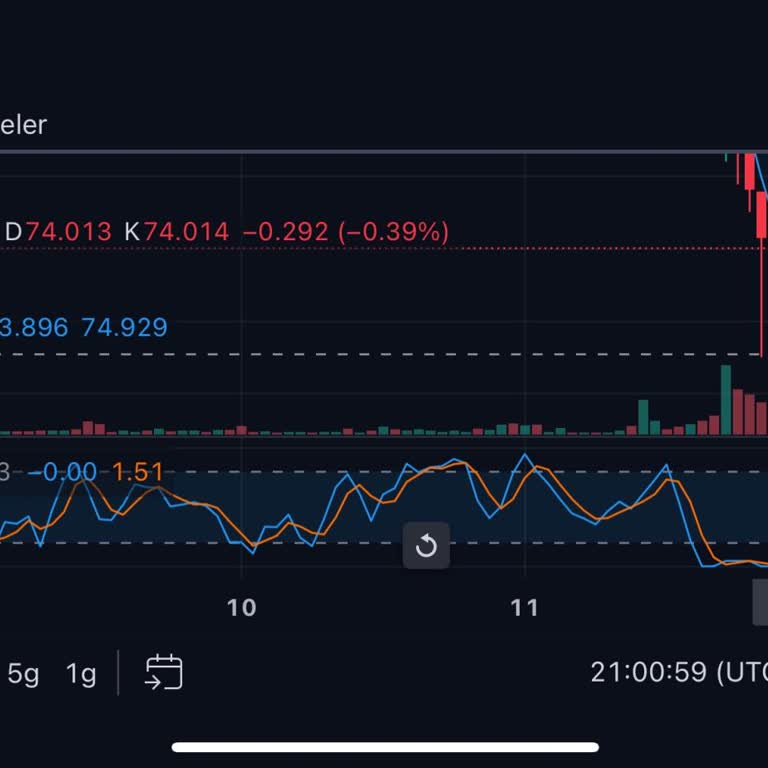The width and height of the screenshot is (768, 768).
Task: Tap the red dotted current price line
Action: tap(600, 246)
